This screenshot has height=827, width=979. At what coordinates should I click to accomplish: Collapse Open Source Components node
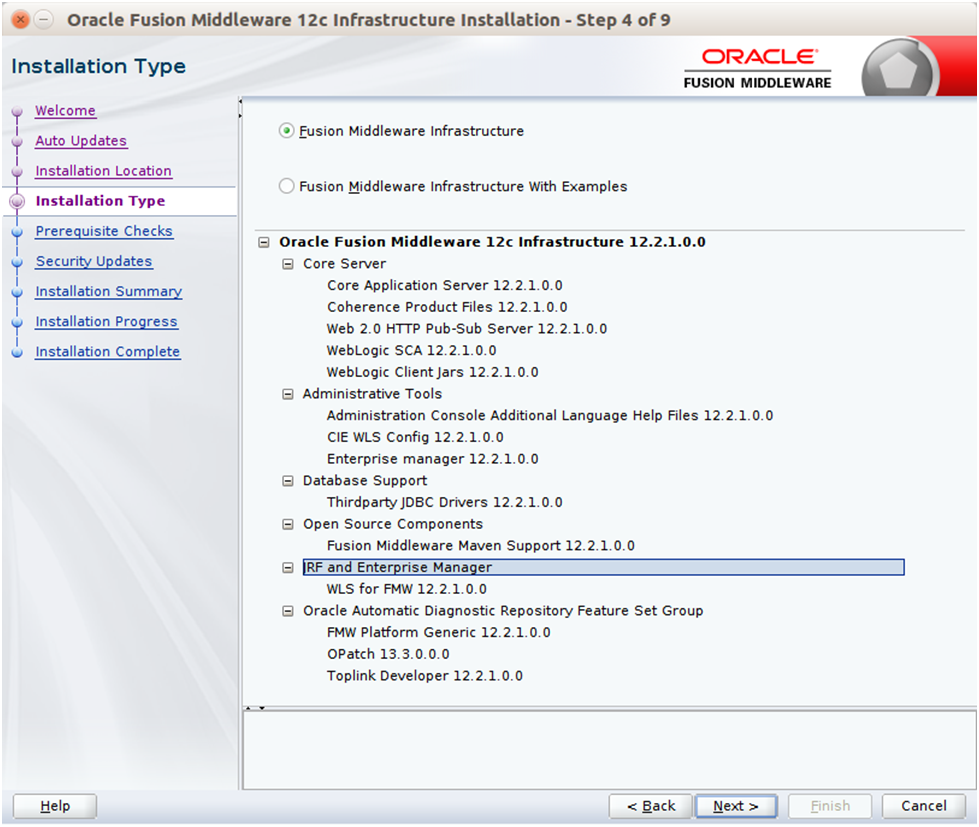[288, 524]
